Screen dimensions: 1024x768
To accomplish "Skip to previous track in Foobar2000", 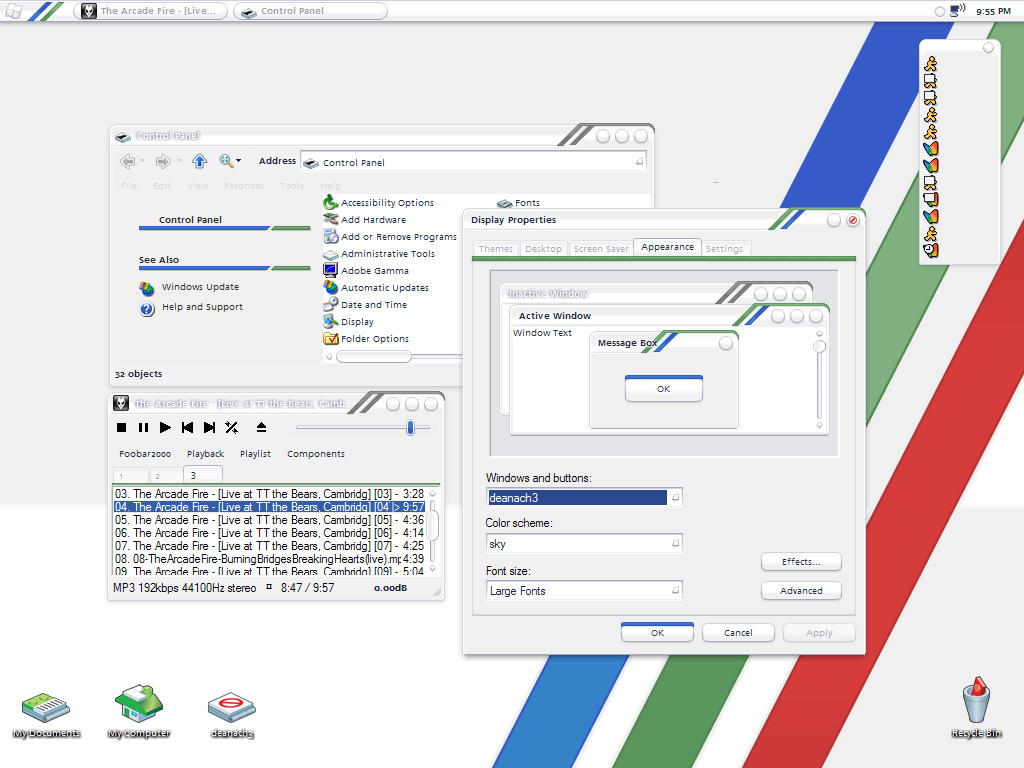I will coord(187,428).
